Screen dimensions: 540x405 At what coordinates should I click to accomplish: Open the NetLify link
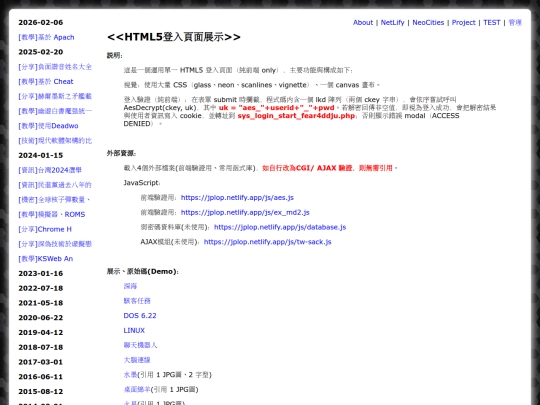pyautogui.click(x=392, y=22)
